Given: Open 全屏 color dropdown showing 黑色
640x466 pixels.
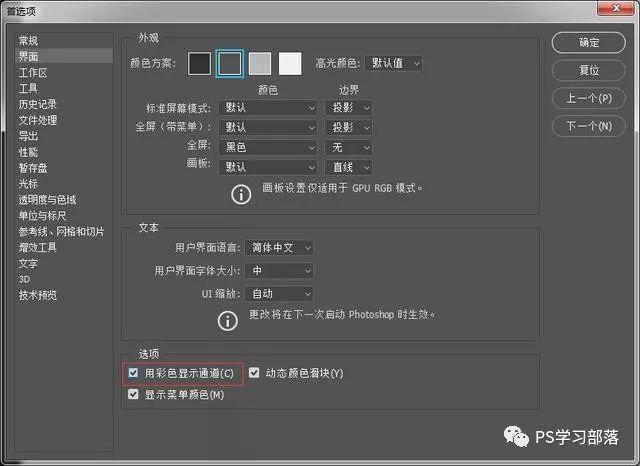Looking at the screenshot, I should point(268,147).
